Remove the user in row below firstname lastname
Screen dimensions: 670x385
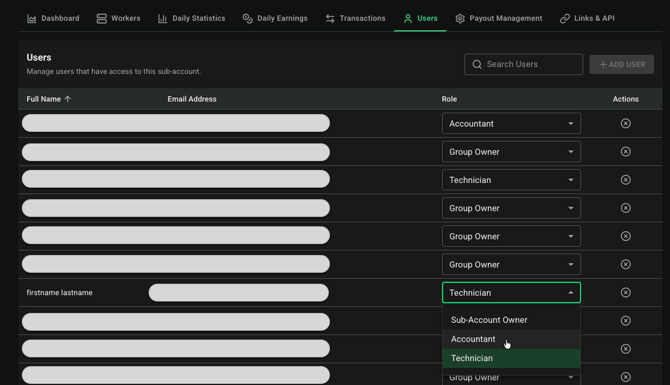(626, 321)
